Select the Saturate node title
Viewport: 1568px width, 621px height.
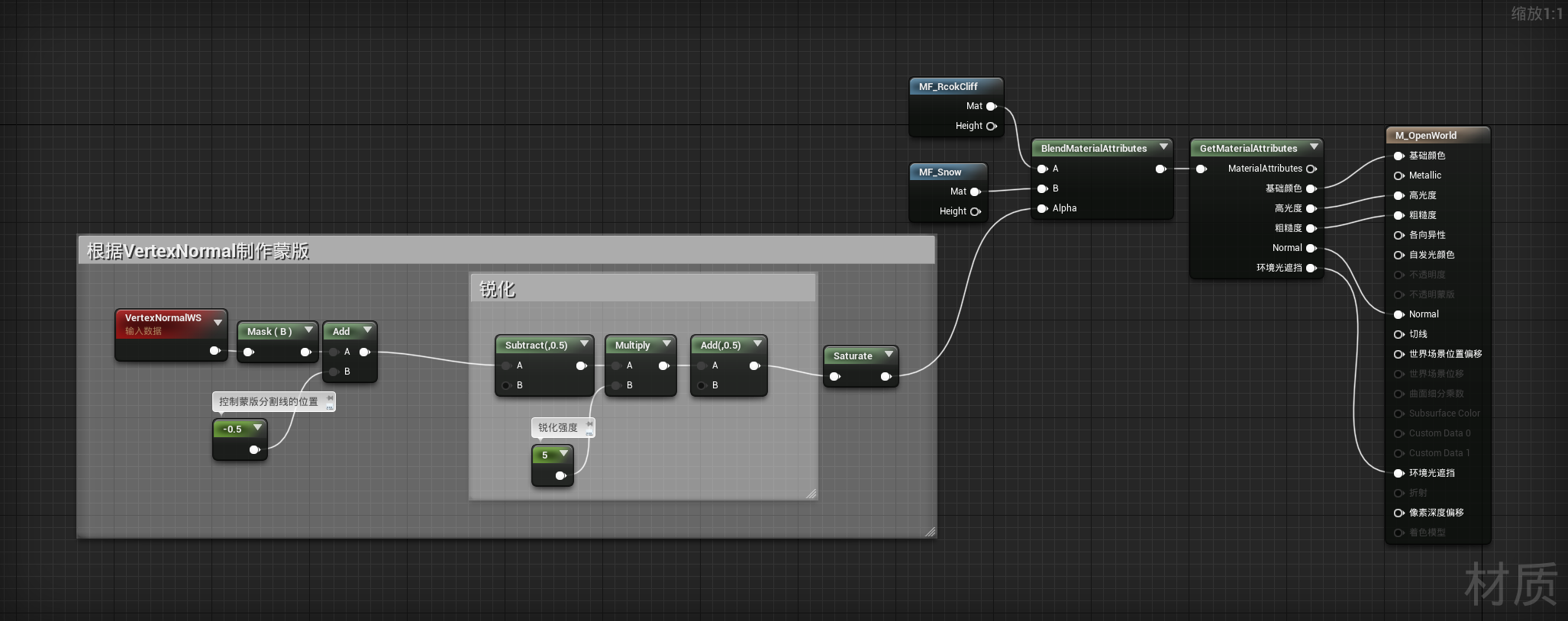853,356
